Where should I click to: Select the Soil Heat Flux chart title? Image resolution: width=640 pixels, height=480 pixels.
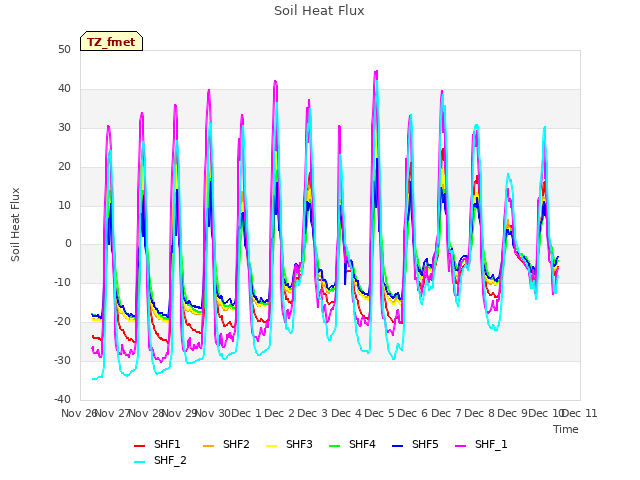(319, 11)
